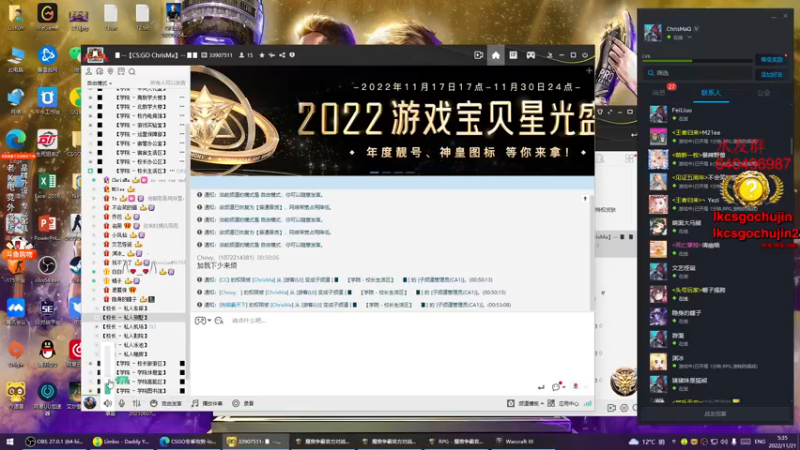Open the Windows Start menu
Image resolution: width=800 pixels, height=450 pixels.
10,441
